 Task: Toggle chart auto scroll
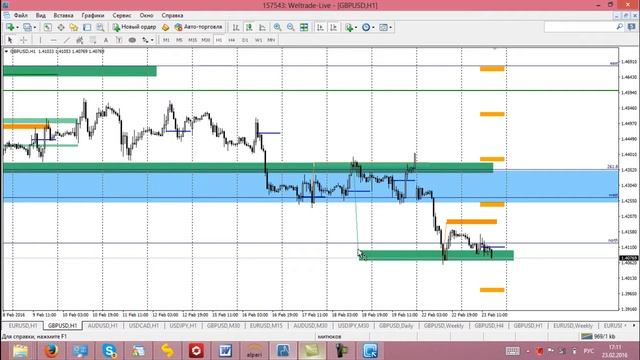pyautogui.click(x=320, y=27)
